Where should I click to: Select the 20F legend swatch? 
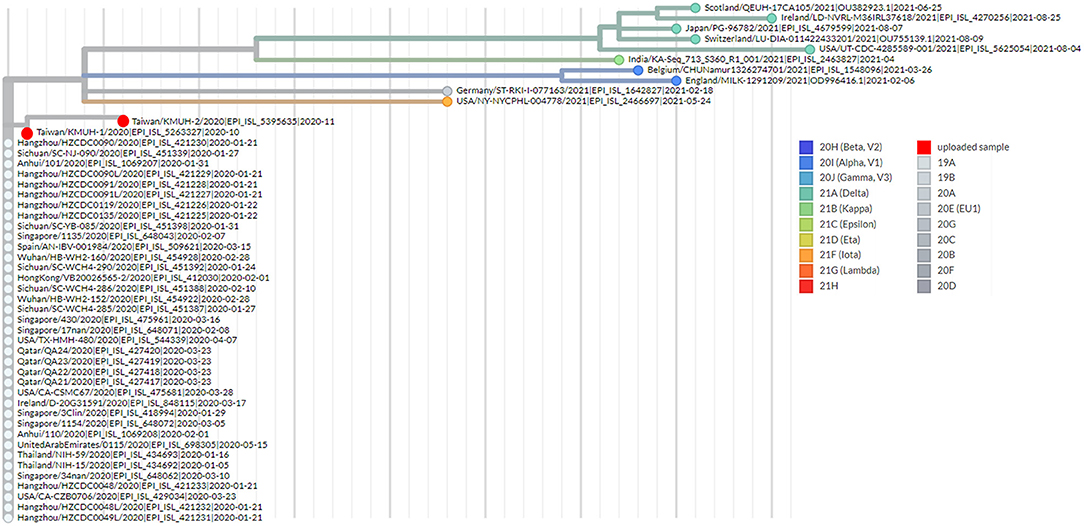(924, 270)
